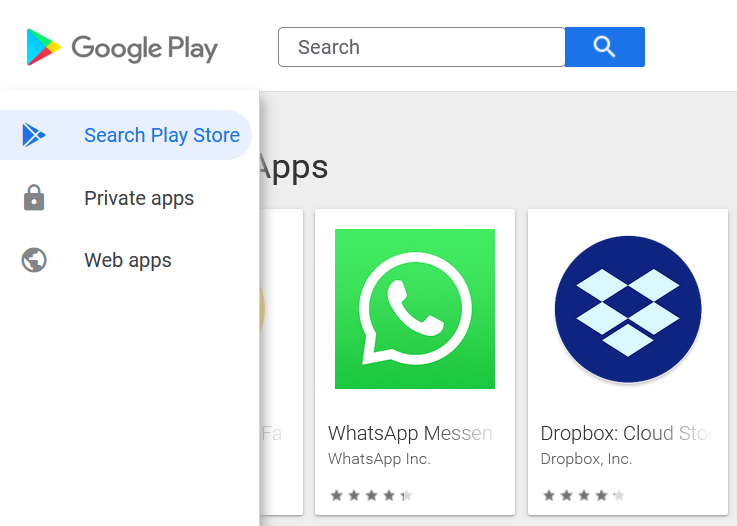
Task: Click the Dropbox star rating
Action: click(584, 495)
